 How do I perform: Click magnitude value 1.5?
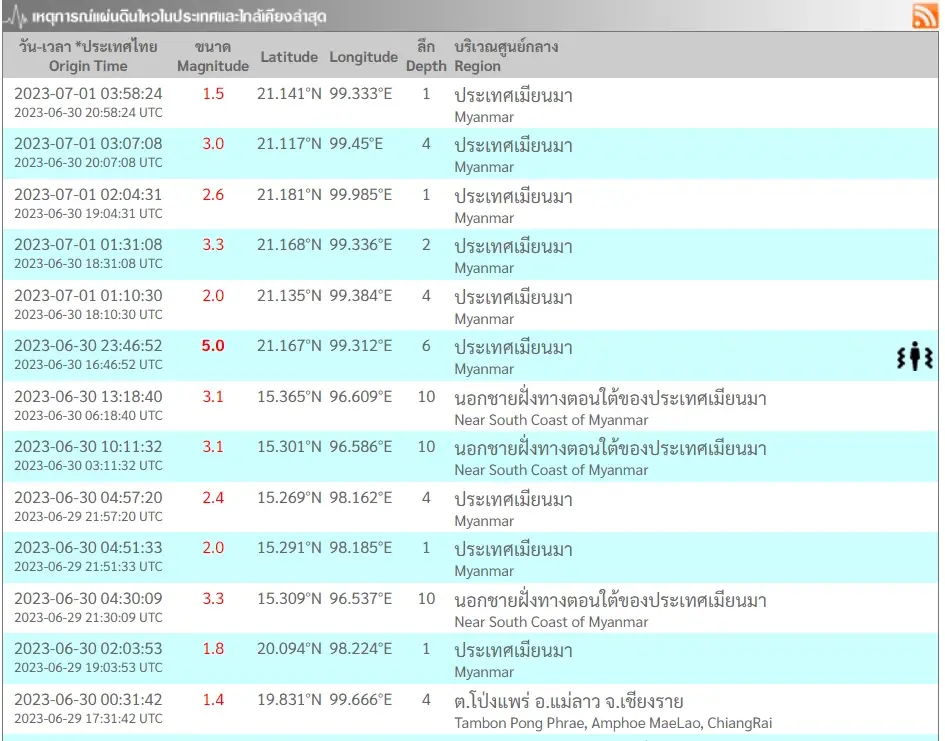[213, 93]
